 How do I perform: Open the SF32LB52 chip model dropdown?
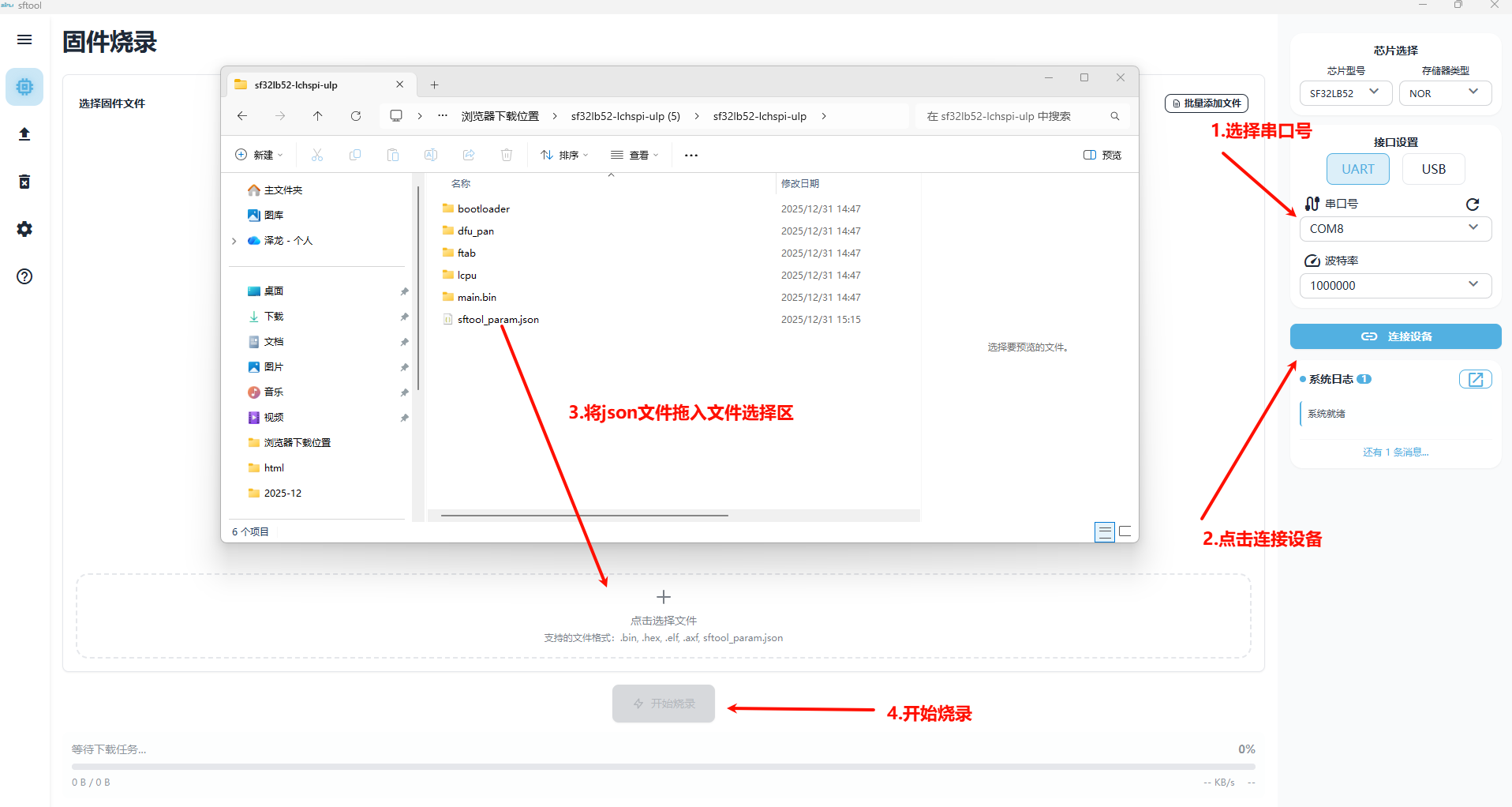[x=1345, y=93]
